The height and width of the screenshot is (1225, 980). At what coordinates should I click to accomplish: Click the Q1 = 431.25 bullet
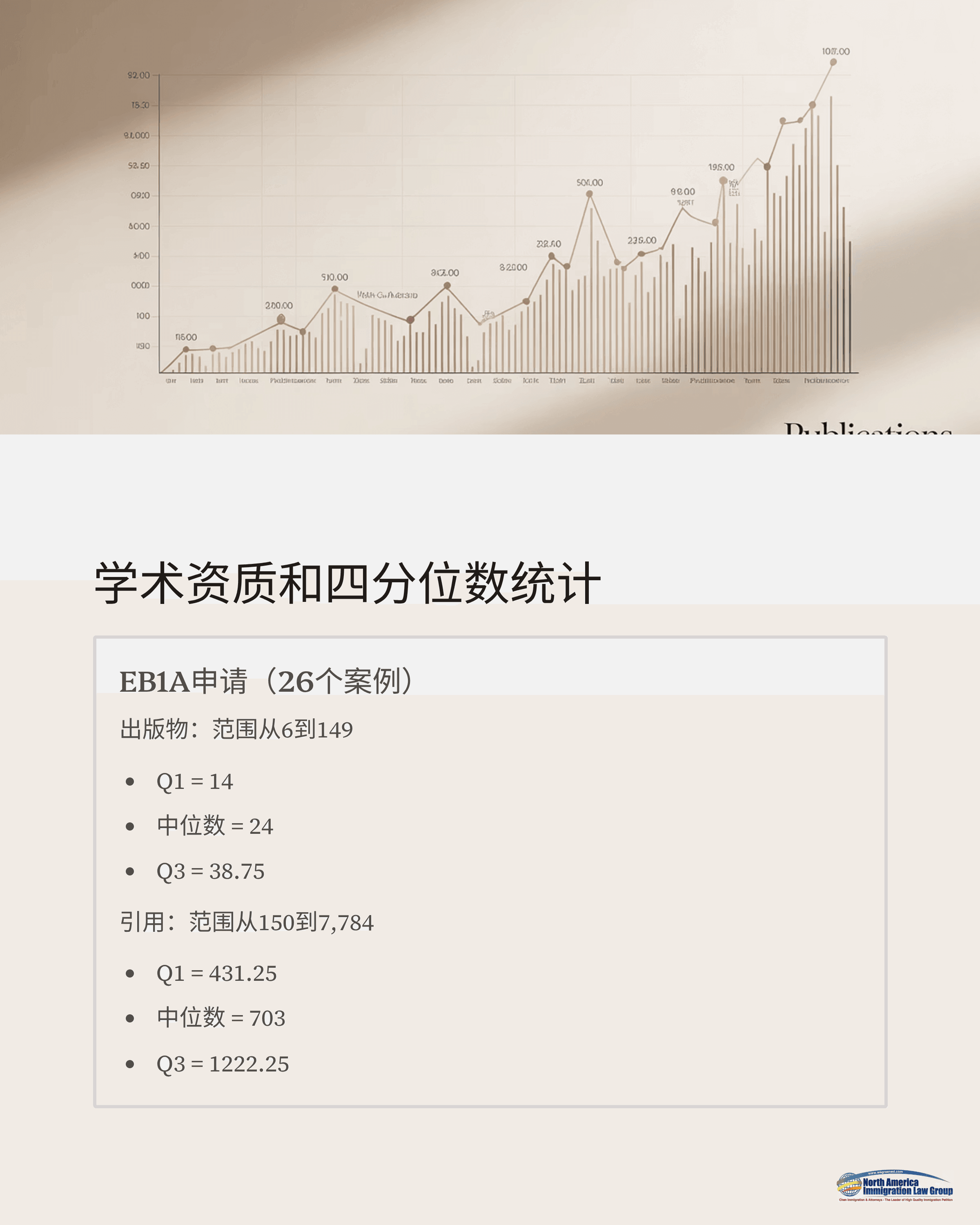(x=216, y=974)
